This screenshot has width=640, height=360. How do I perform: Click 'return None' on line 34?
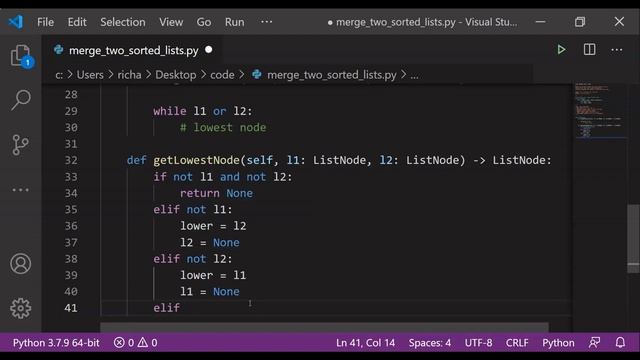coord(216,193)
